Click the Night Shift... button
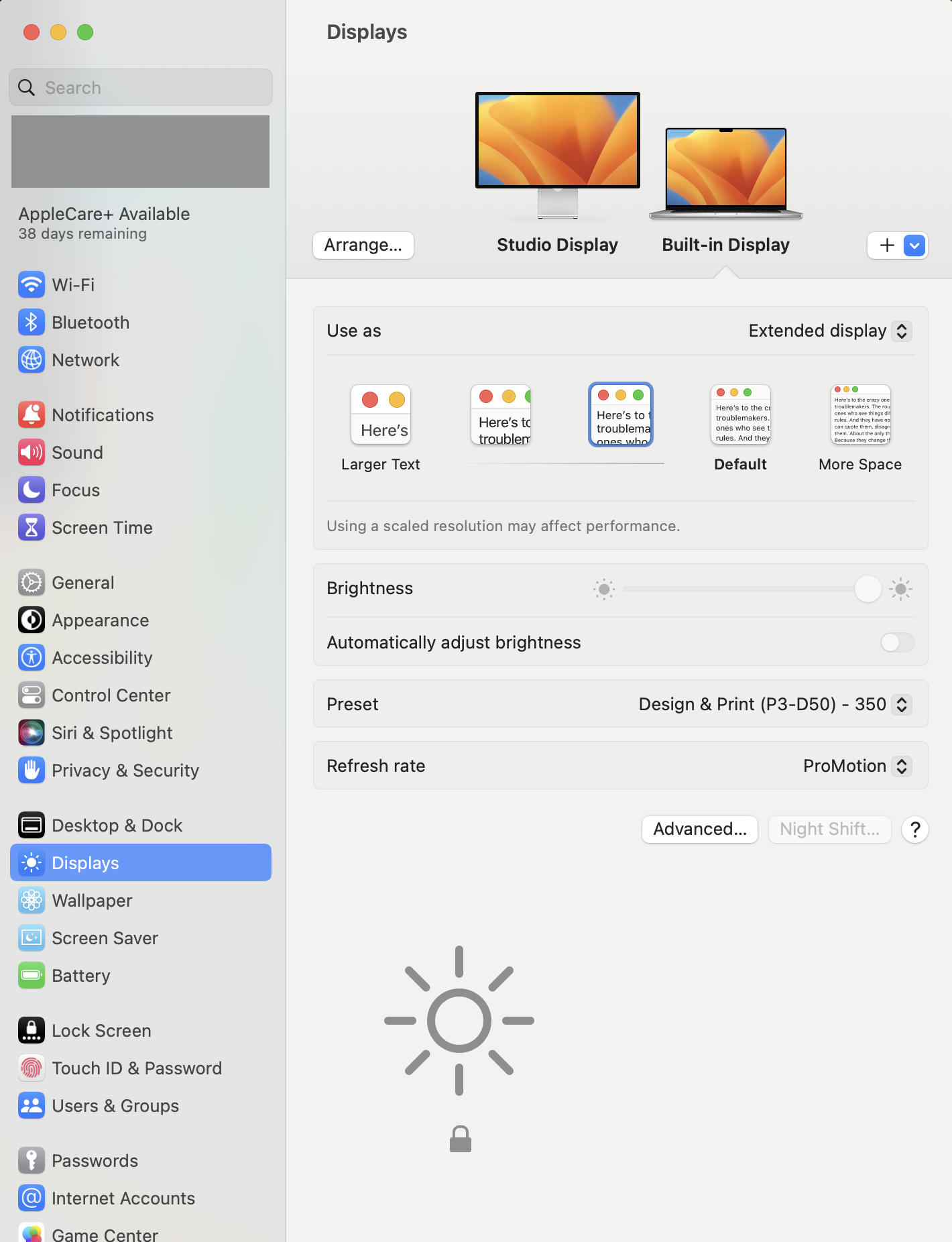The width and height of the screenshot is (952, 1242). (x=830, y=830)
